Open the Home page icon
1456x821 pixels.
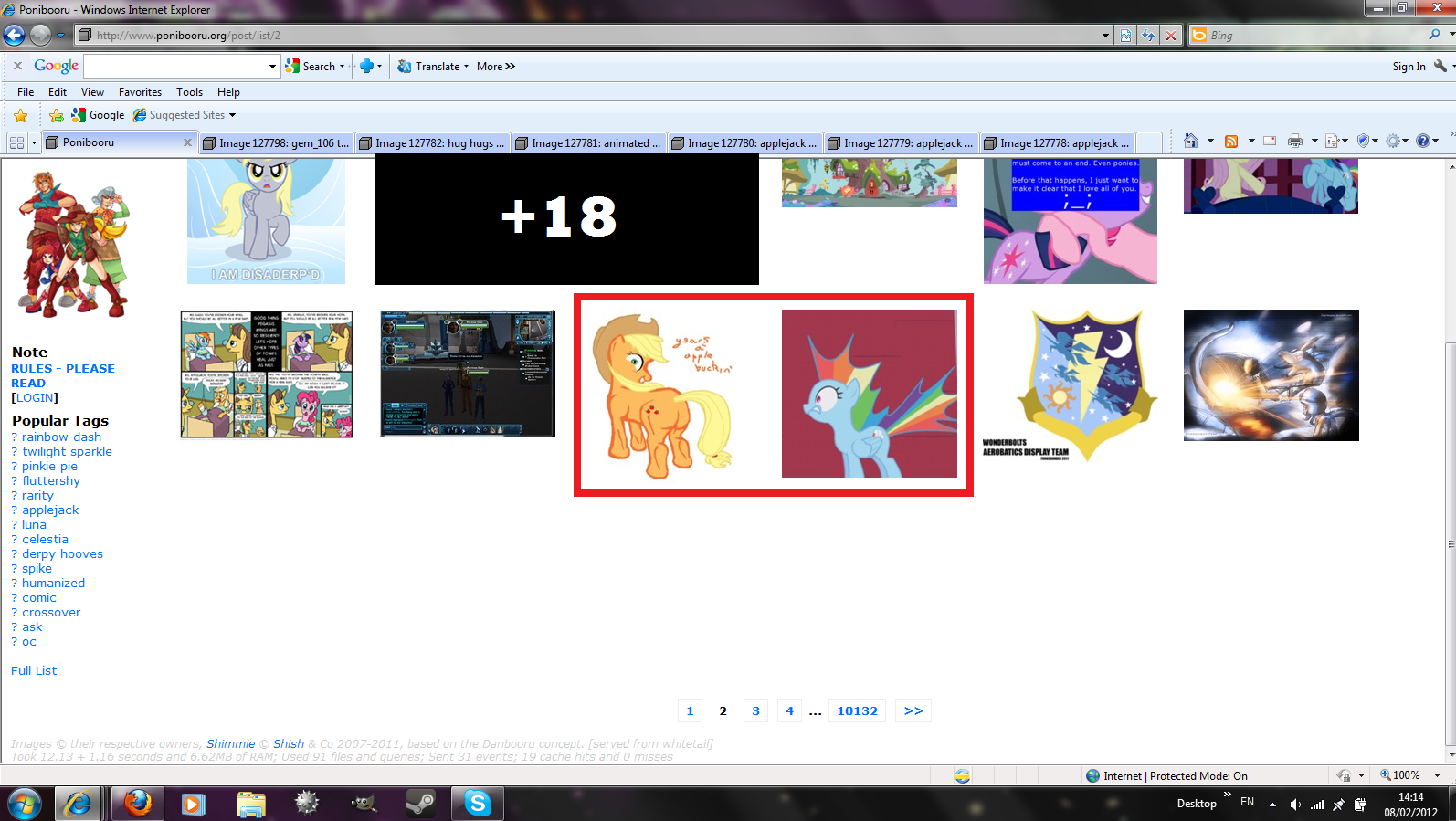[x=1190, y=141]
